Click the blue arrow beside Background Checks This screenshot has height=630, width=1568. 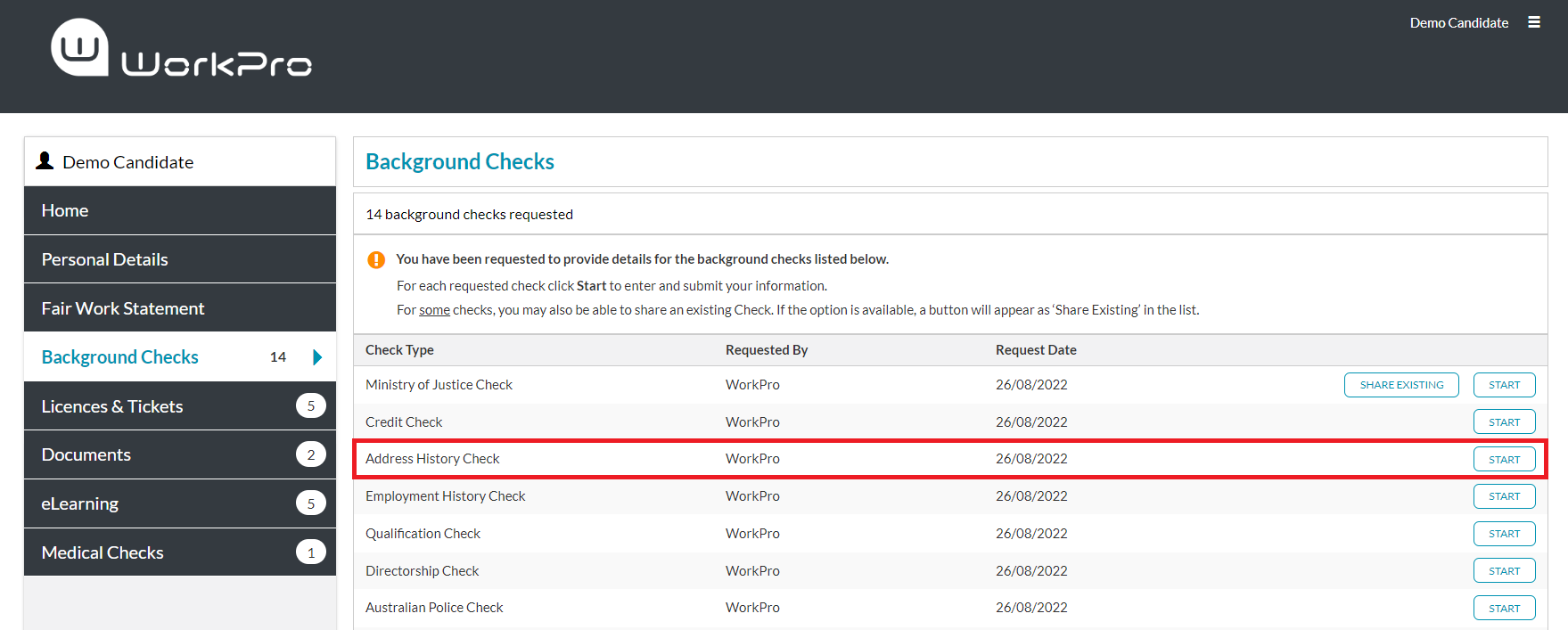coord(317,357)
